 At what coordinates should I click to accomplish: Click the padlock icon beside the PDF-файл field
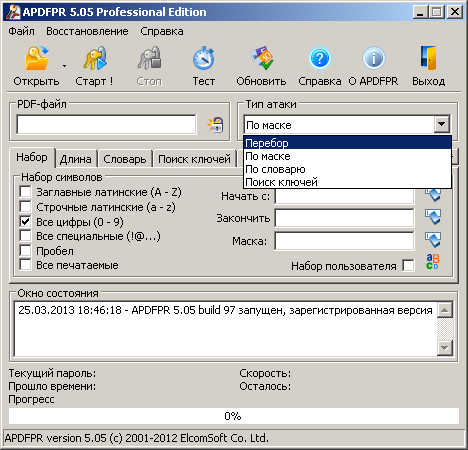[x=215, y=125]
